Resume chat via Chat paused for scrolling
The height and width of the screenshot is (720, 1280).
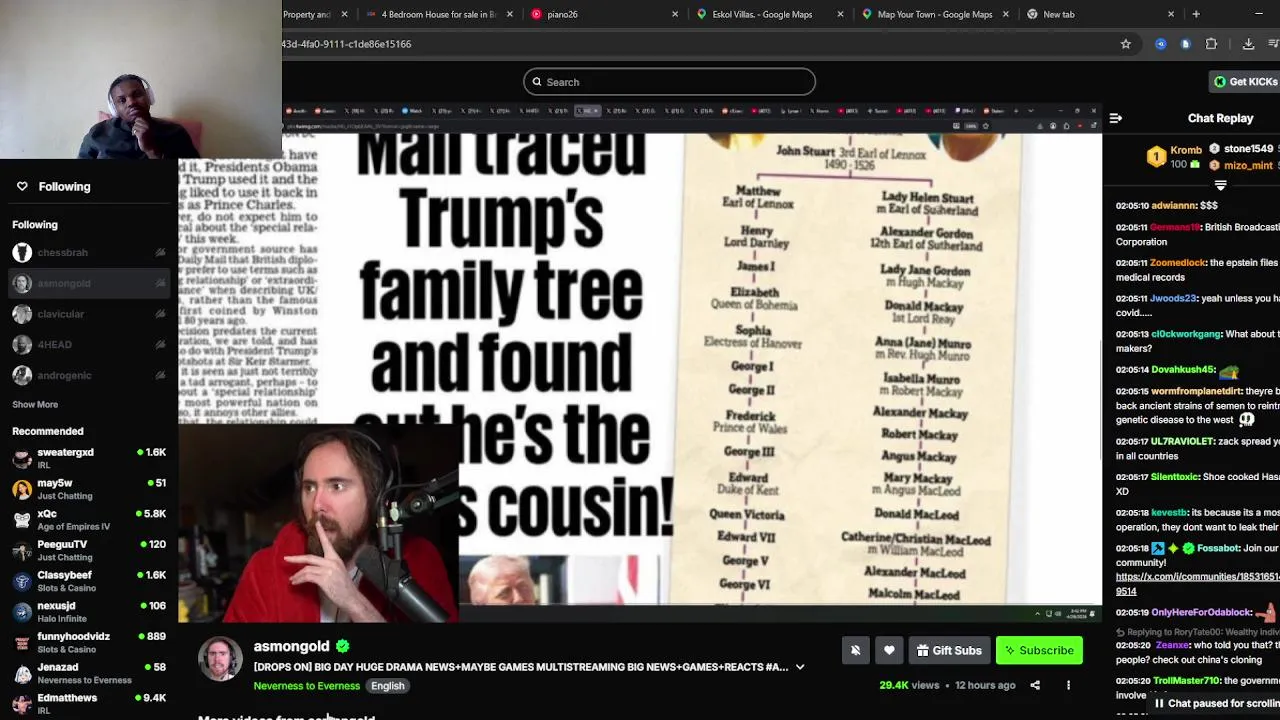[x=1216, y=704]
